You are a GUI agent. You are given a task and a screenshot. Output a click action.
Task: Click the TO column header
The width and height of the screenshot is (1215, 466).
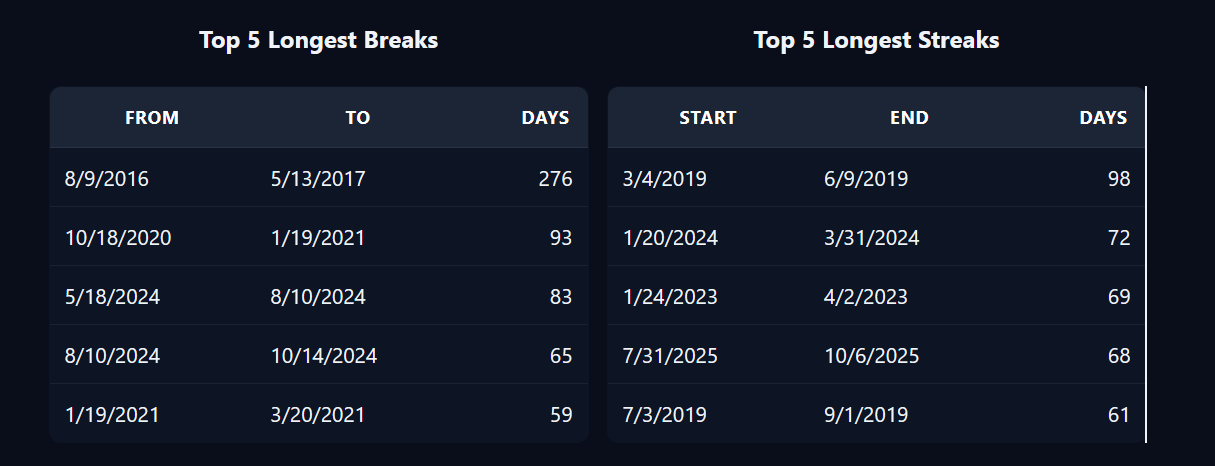[358, 118]
